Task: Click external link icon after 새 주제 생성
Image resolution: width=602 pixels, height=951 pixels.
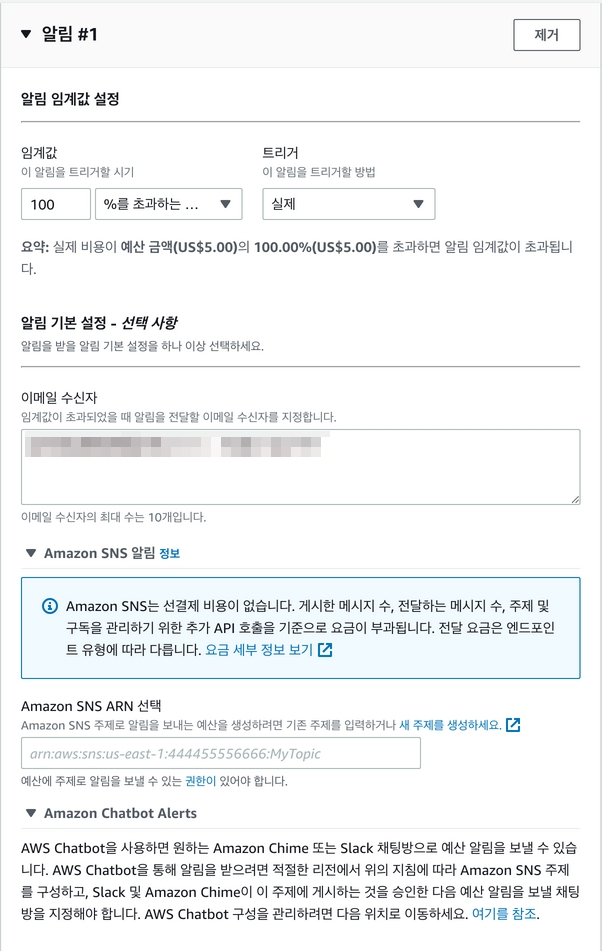Action: click(x=513, y=724)
